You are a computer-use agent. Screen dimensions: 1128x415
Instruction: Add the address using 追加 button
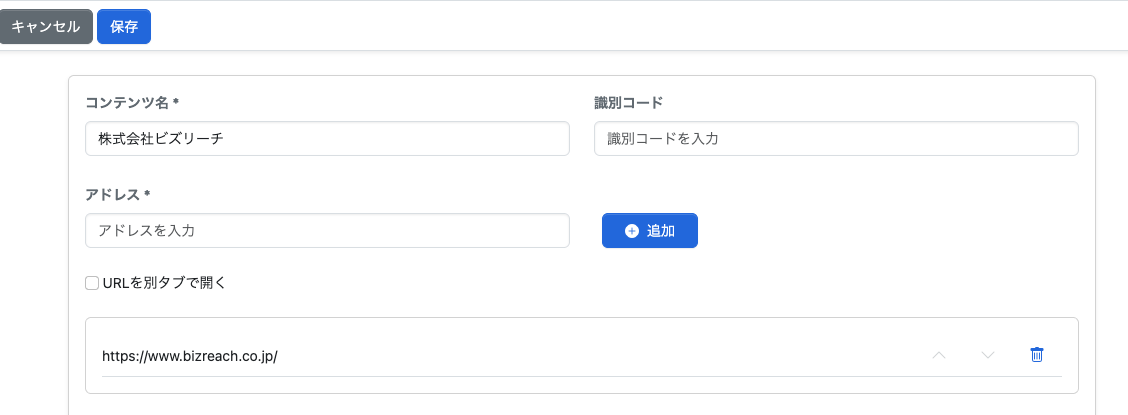click(x=650, y=231)
